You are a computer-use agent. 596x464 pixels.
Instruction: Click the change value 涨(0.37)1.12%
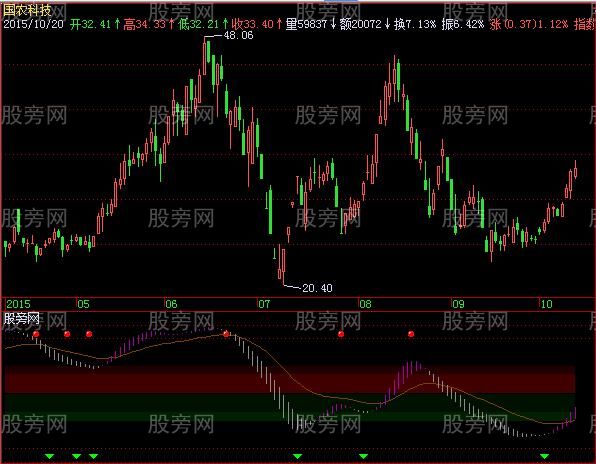pos(529,24)
